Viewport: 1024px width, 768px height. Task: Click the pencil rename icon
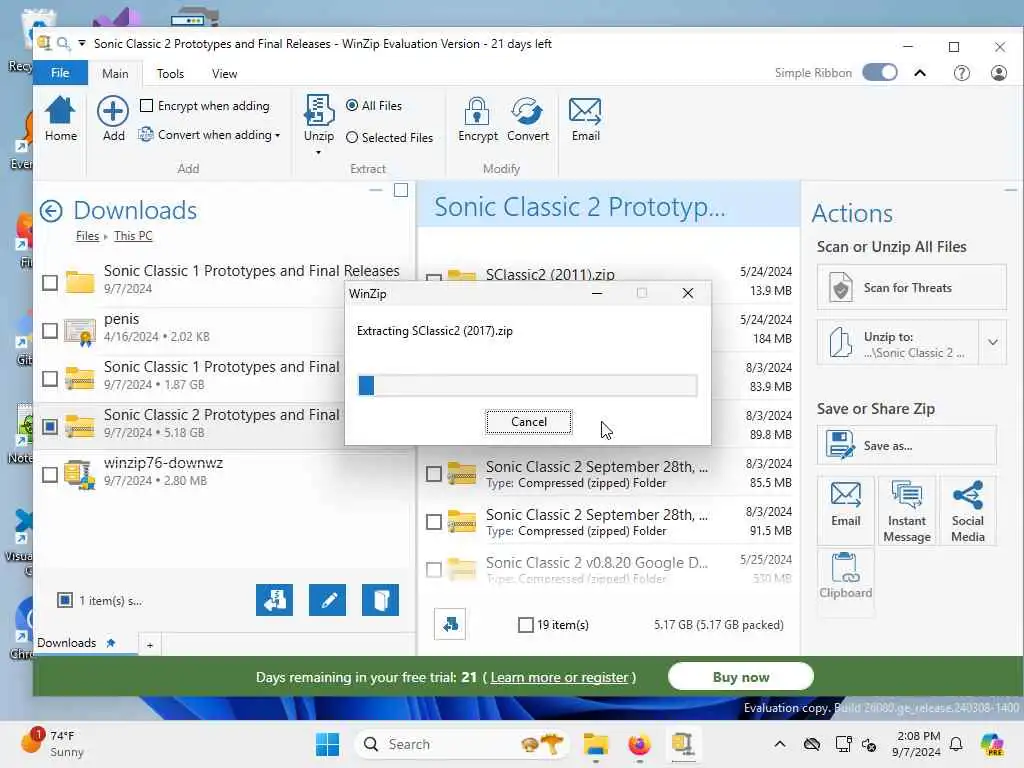[327, 600]
